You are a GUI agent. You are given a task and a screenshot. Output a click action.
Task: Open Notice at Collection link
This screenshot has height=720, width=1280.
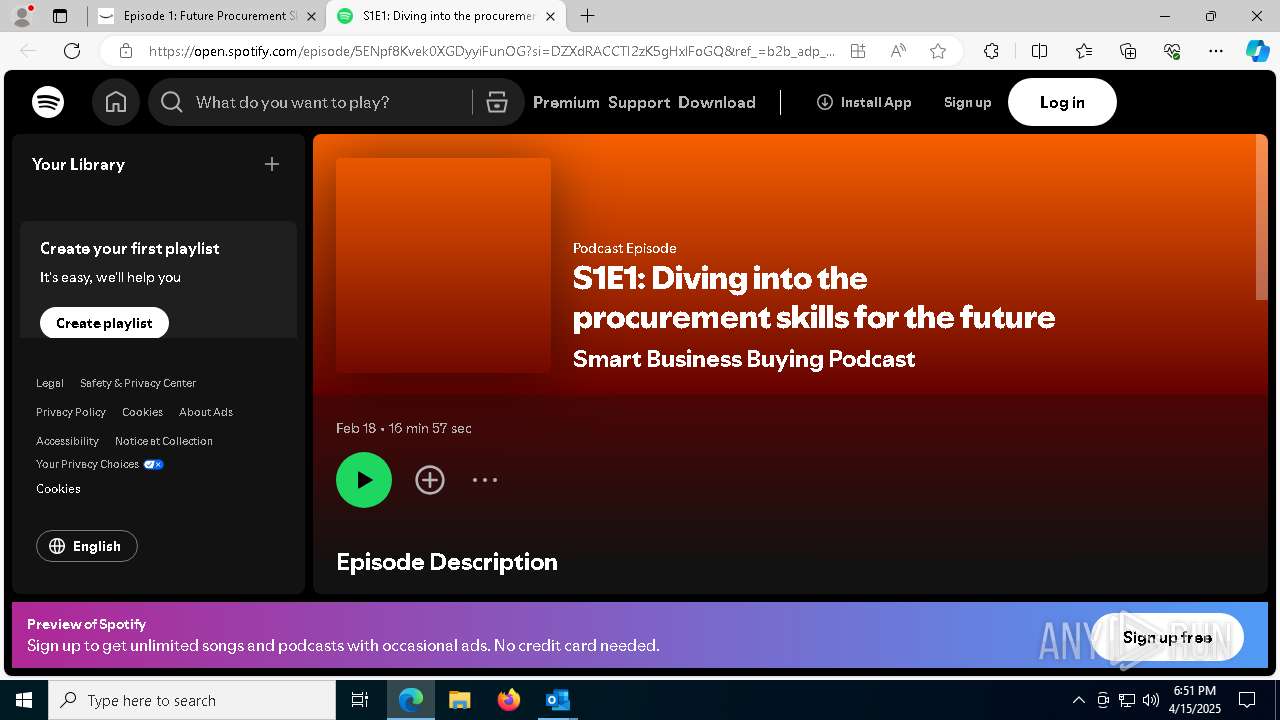164,441
